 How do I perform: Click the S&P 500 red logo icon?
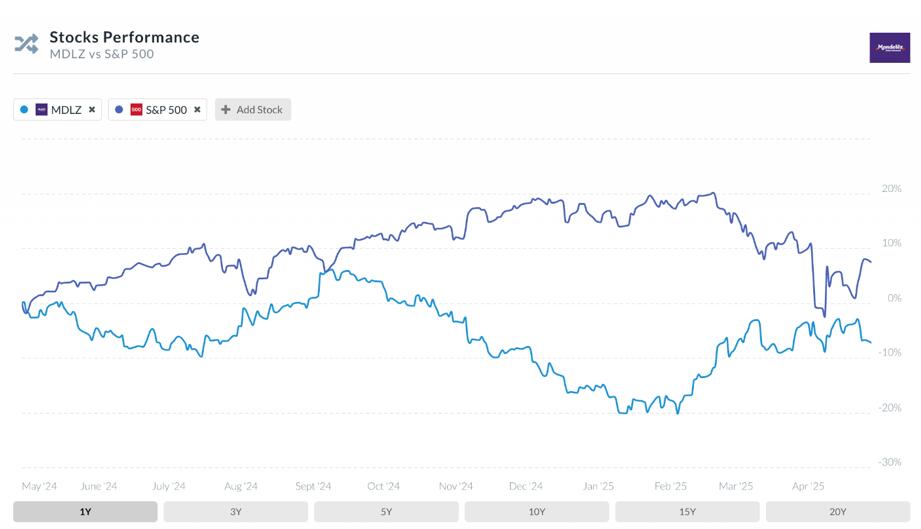pos(136,110)
